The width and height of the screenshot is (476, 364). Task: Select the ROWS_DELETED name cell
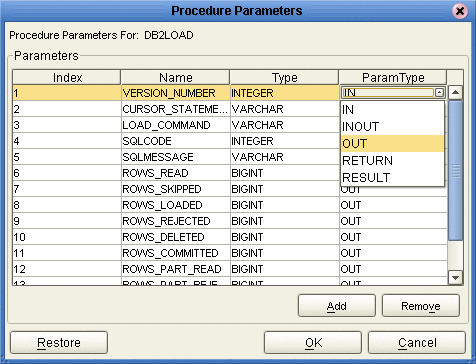coord(176,237)
